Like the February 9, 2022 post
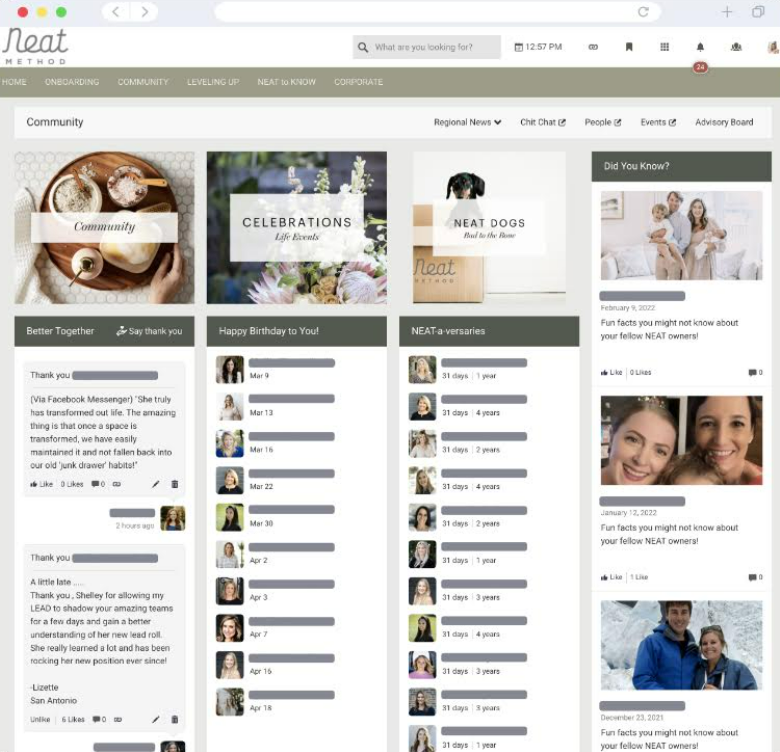Screen dimensions: 780x752 pos(611,372)
